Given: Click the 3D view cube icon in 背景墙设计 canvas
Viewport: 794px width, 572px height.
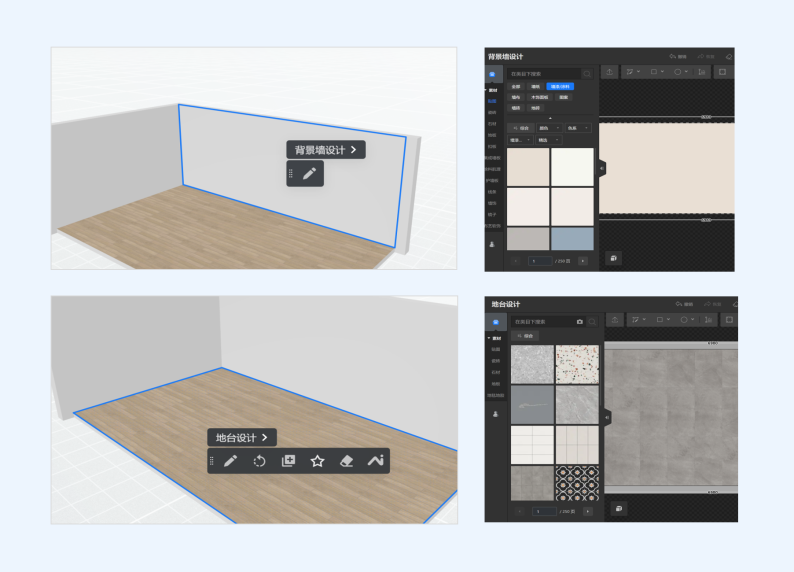Looking at the screenshot, I should pos(614,258).
